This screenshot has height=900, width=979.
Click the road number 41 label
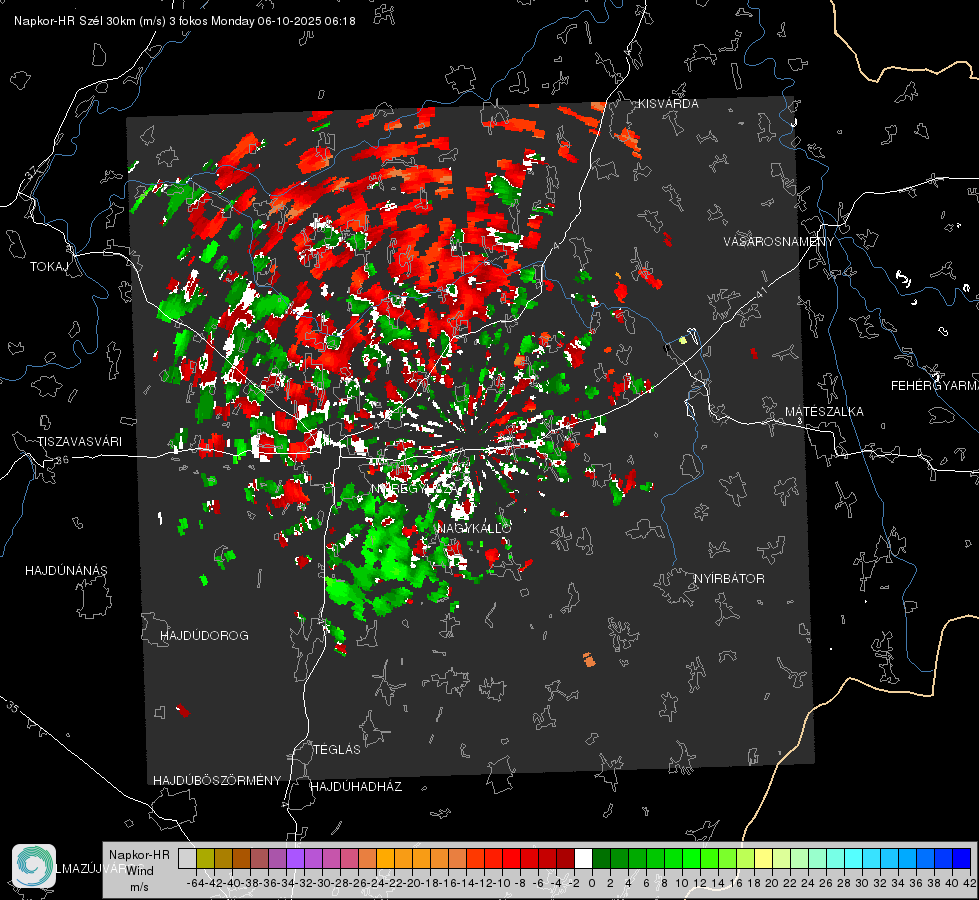pos(760,292)
